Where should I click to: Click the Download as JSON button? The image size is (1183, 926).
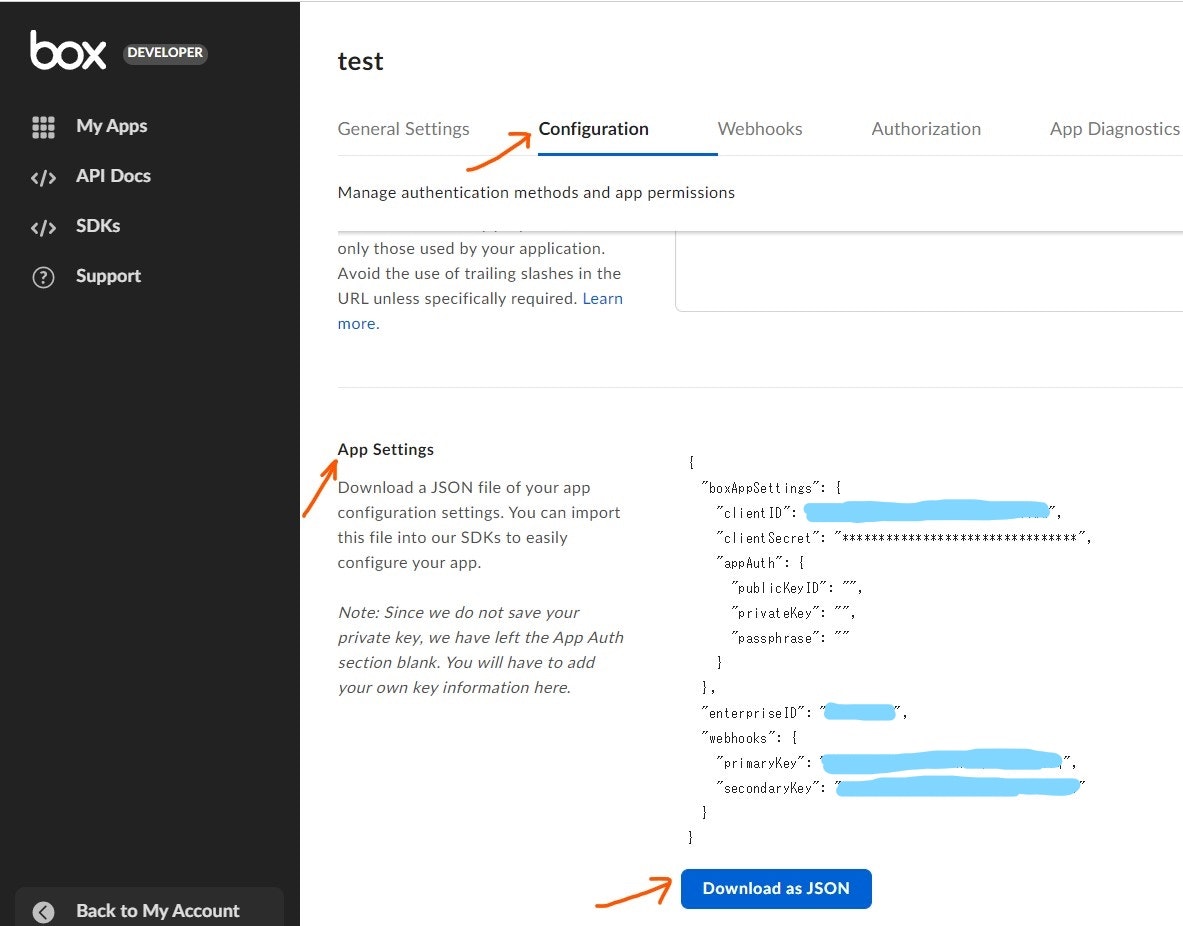(776, 888)
